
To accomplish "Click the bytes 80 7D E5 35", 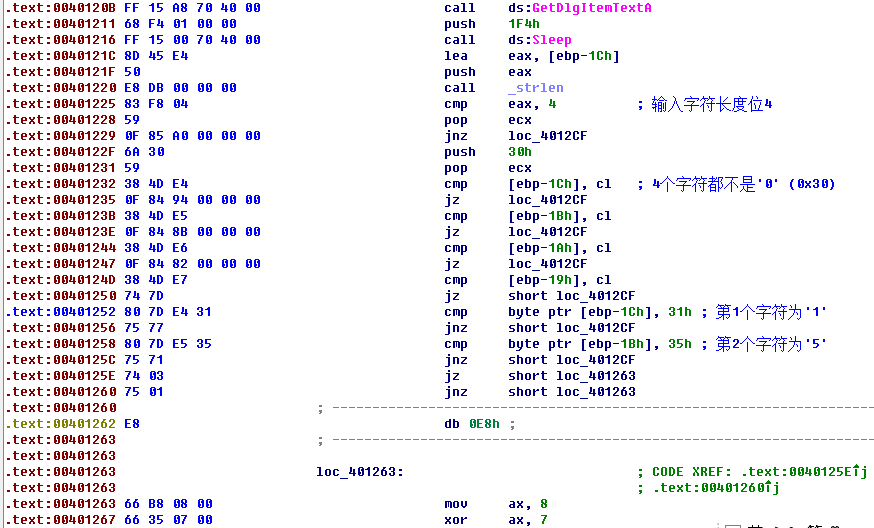I will coord(168,344).
